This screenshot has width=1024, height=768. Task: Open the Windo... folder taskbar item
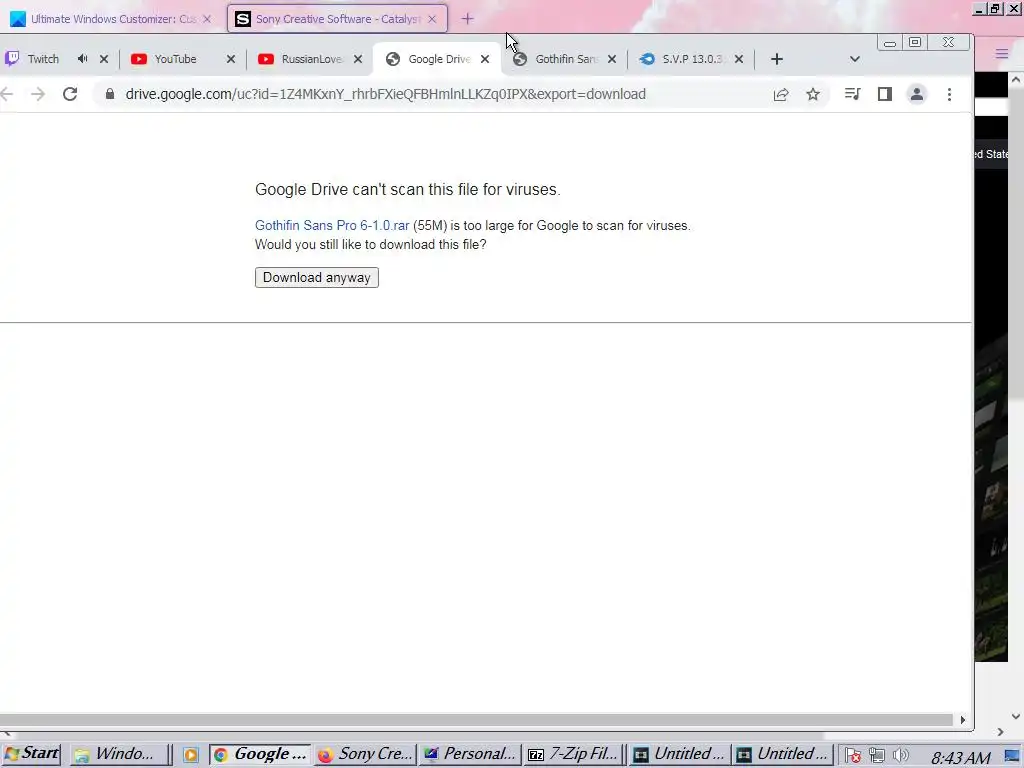coord(118,754)
